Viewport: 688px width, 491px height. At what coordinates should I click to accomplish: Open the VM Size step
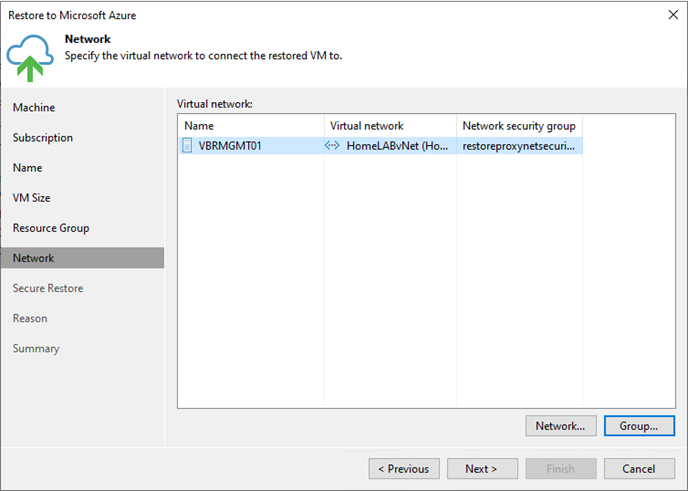coord(32,198)
